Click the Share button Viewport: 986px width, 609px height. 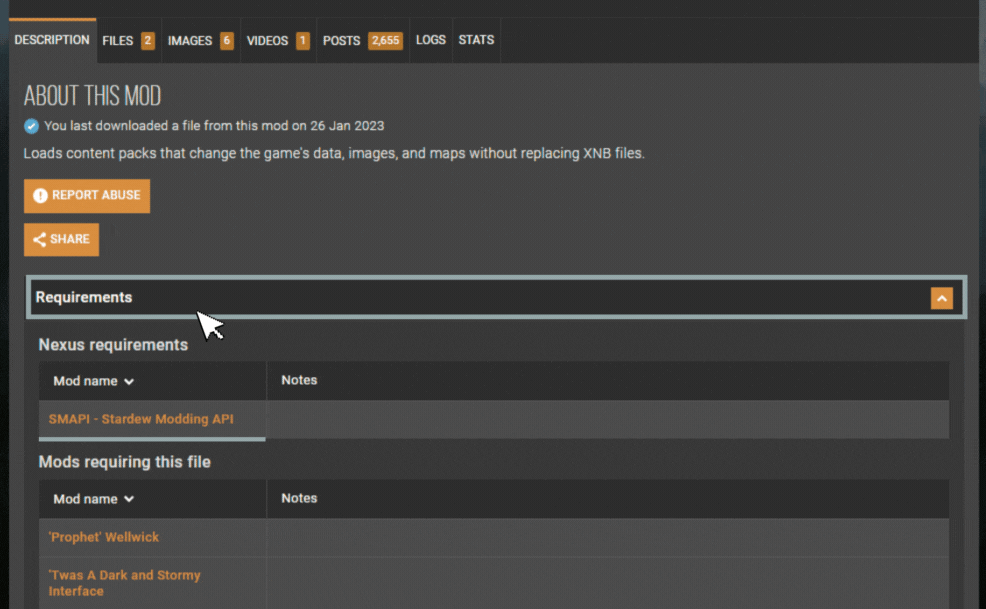[62, 240]
